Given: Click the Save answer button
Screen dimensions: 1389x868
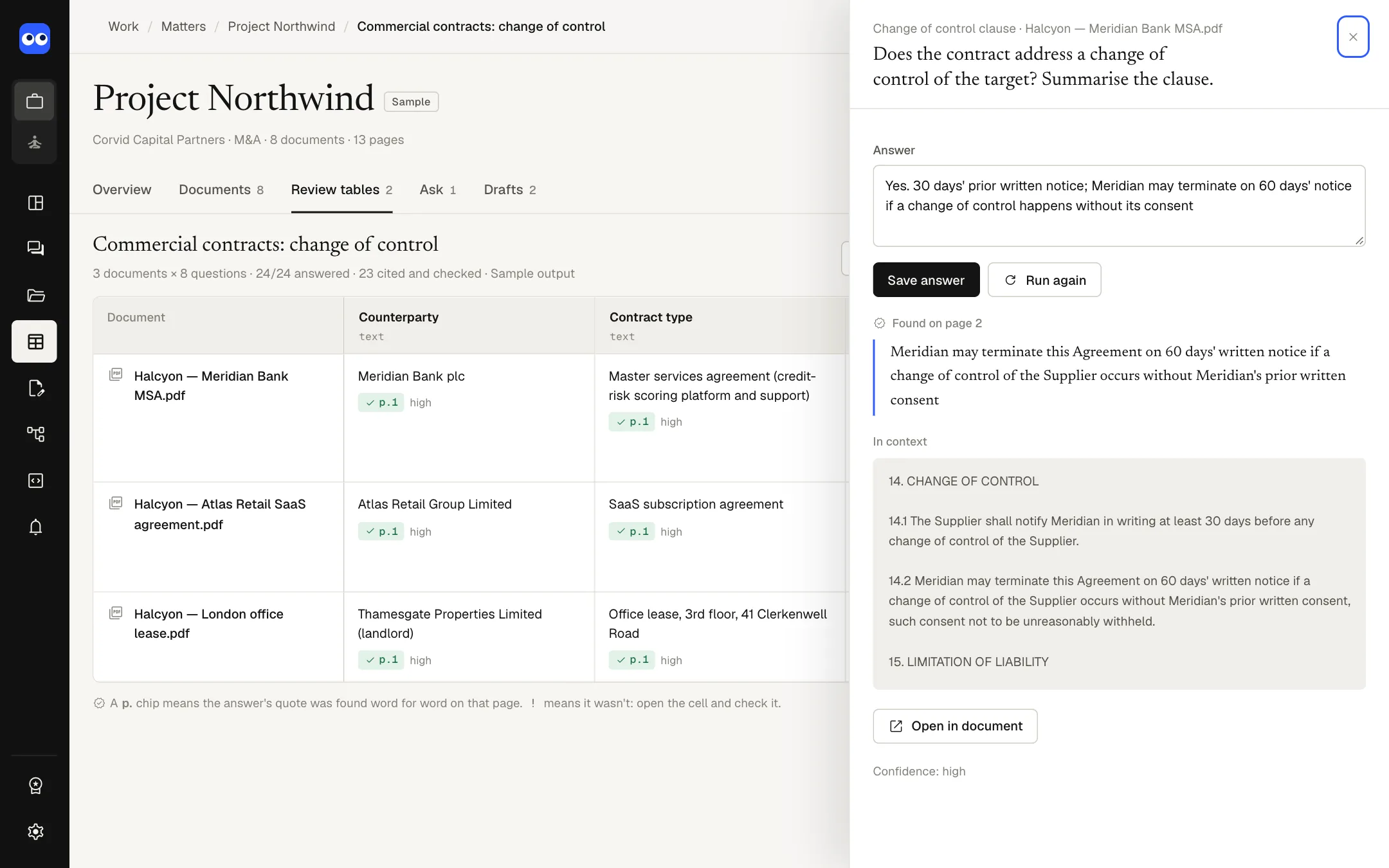Looking at the screenshot, I should 926,280.
